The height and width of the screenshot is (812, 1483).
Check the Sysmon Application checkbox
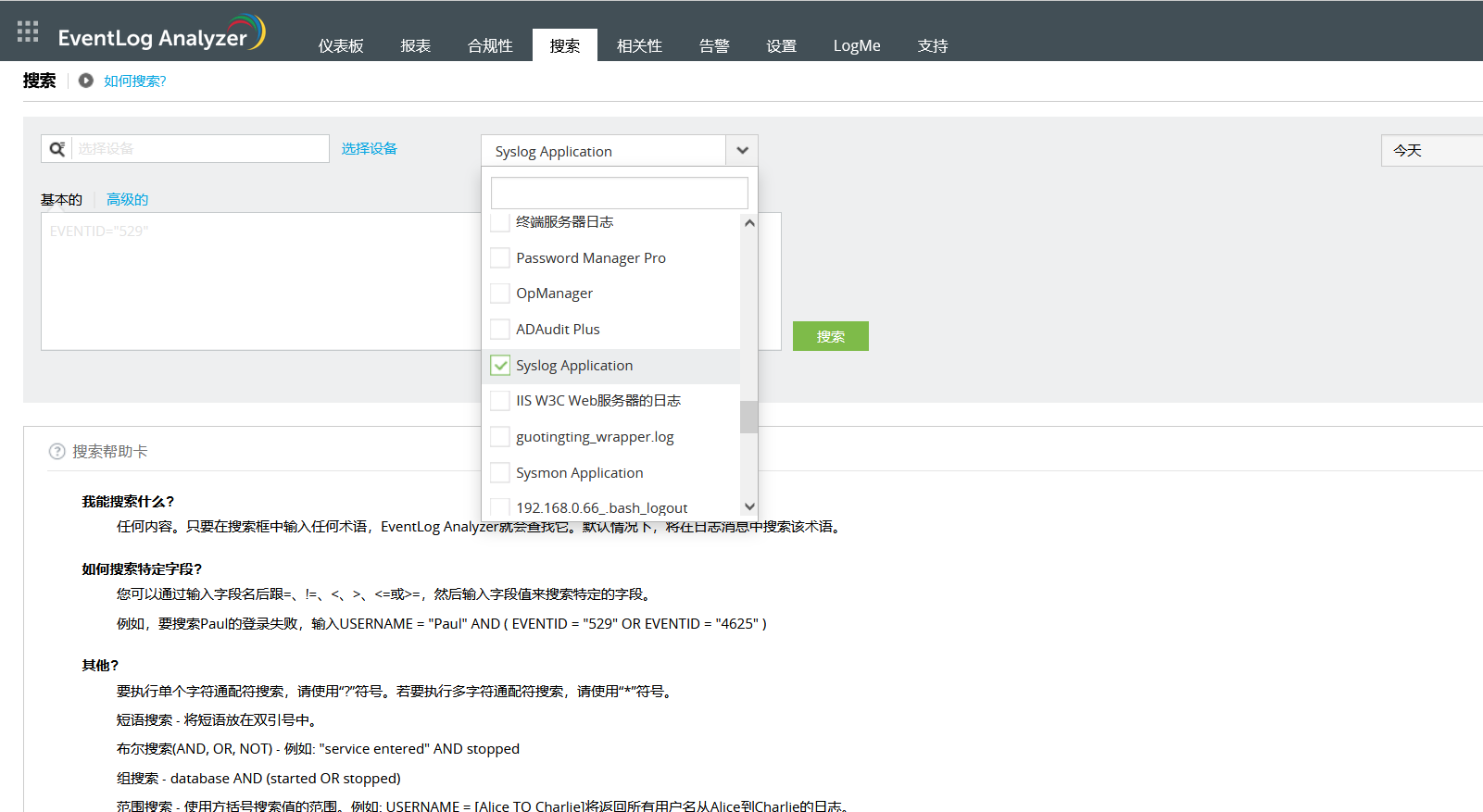[x=500, y=472]
